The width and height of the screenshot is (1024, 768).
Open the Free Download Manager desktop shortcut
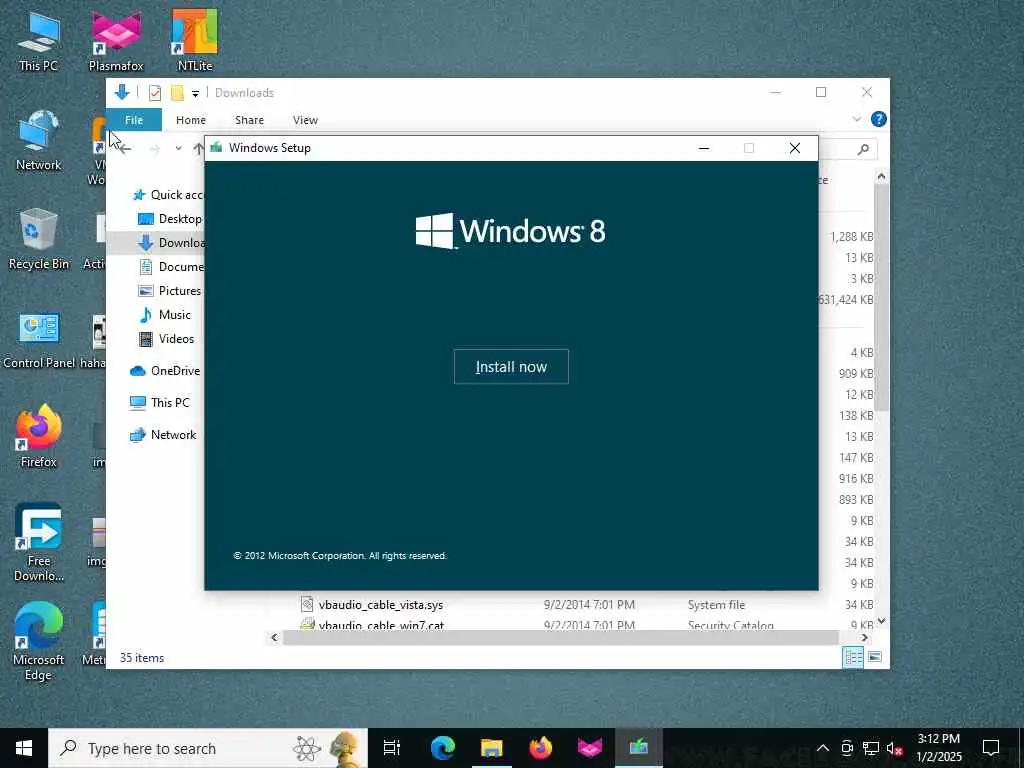(x=39, y=542)
